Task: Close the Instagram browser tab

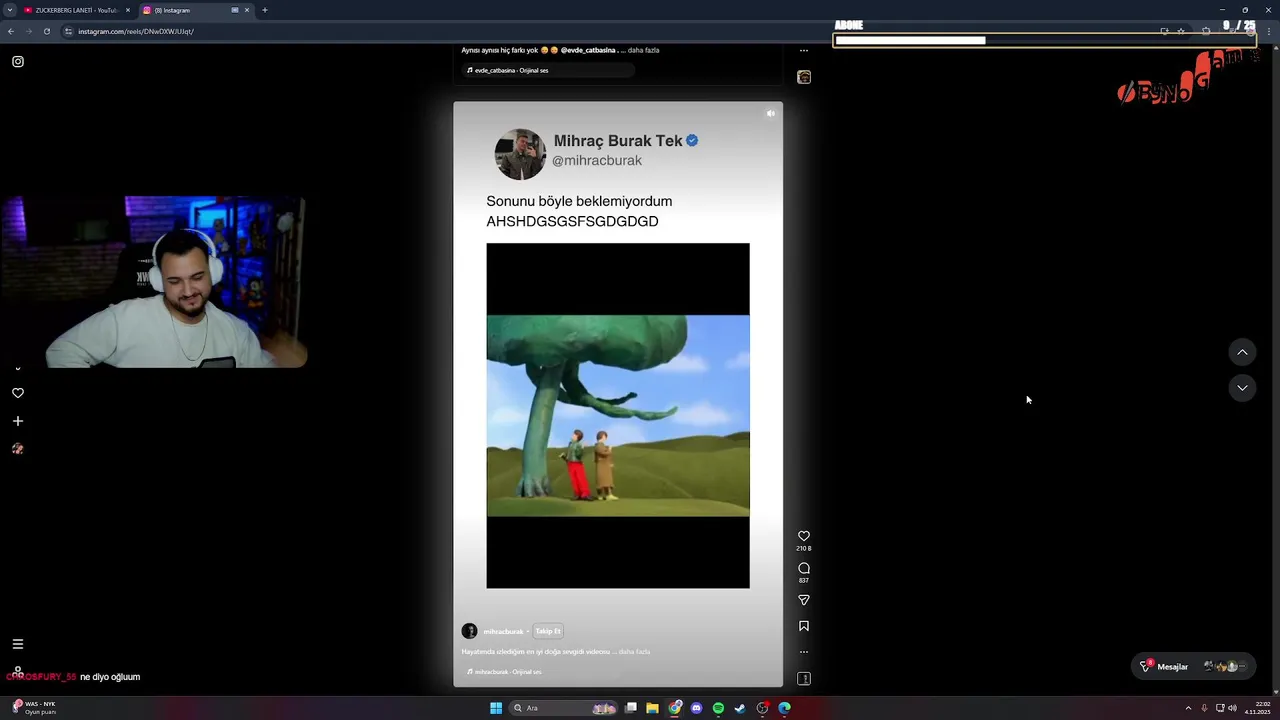Action: [x=247, y=10]
